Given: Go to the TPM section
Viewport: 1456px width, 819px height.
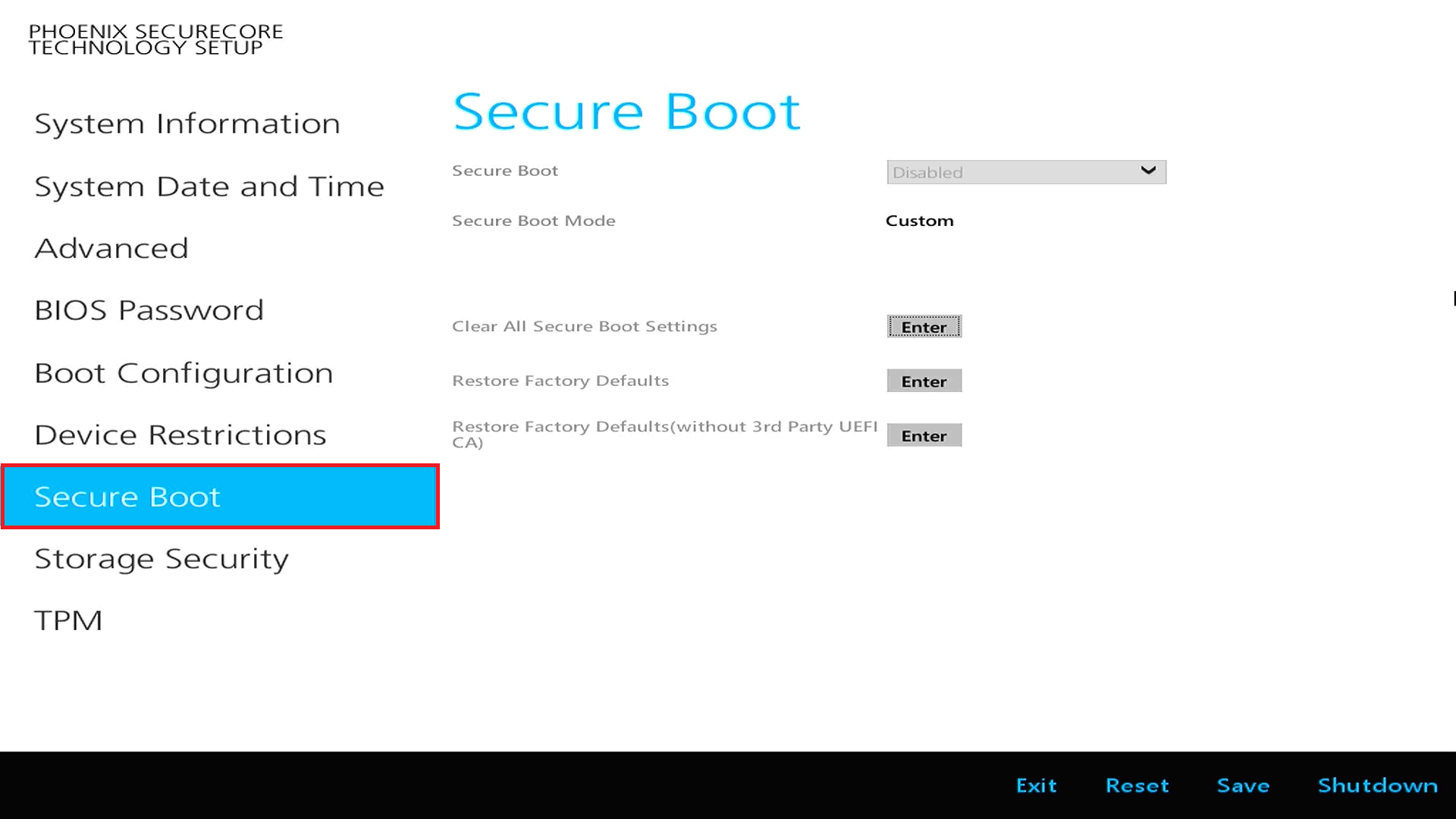Looking at the screenshot, I should 68,620.
